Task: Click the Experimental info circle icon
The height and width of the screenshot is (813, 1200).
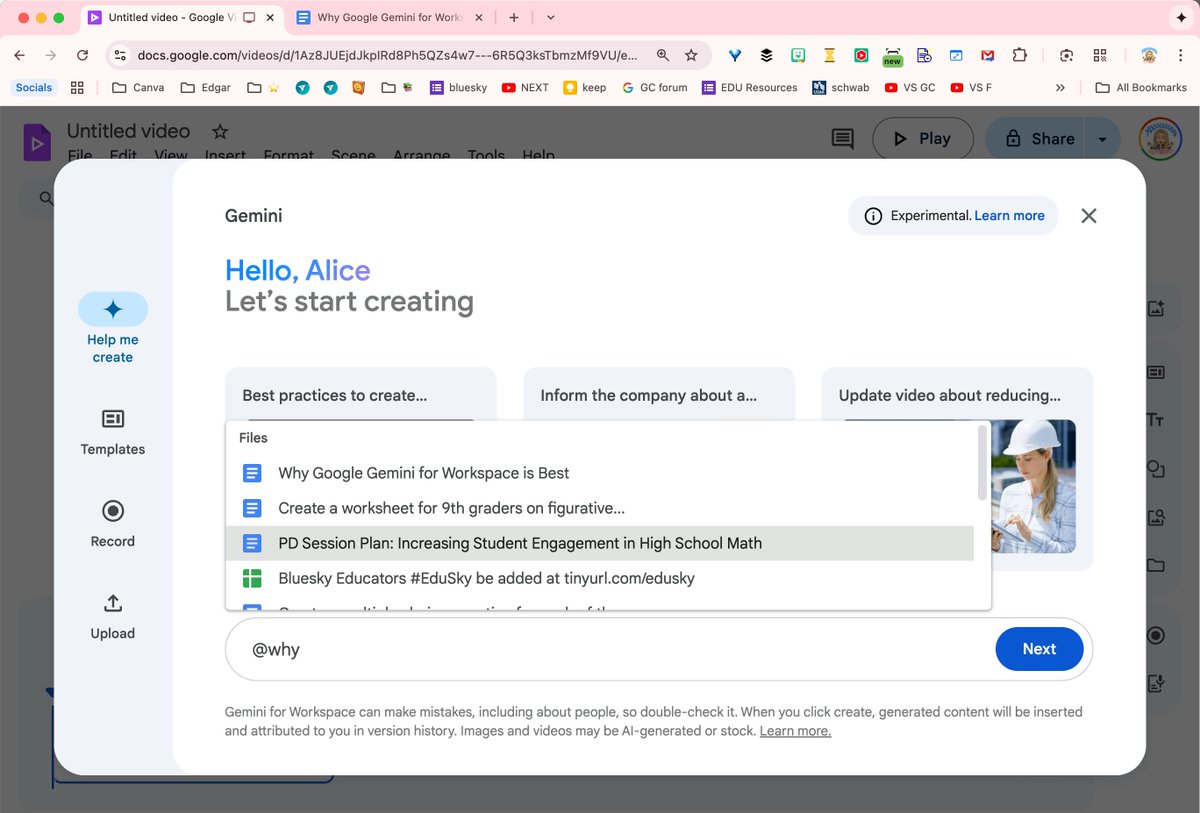Action: click(x=873, y=215)
